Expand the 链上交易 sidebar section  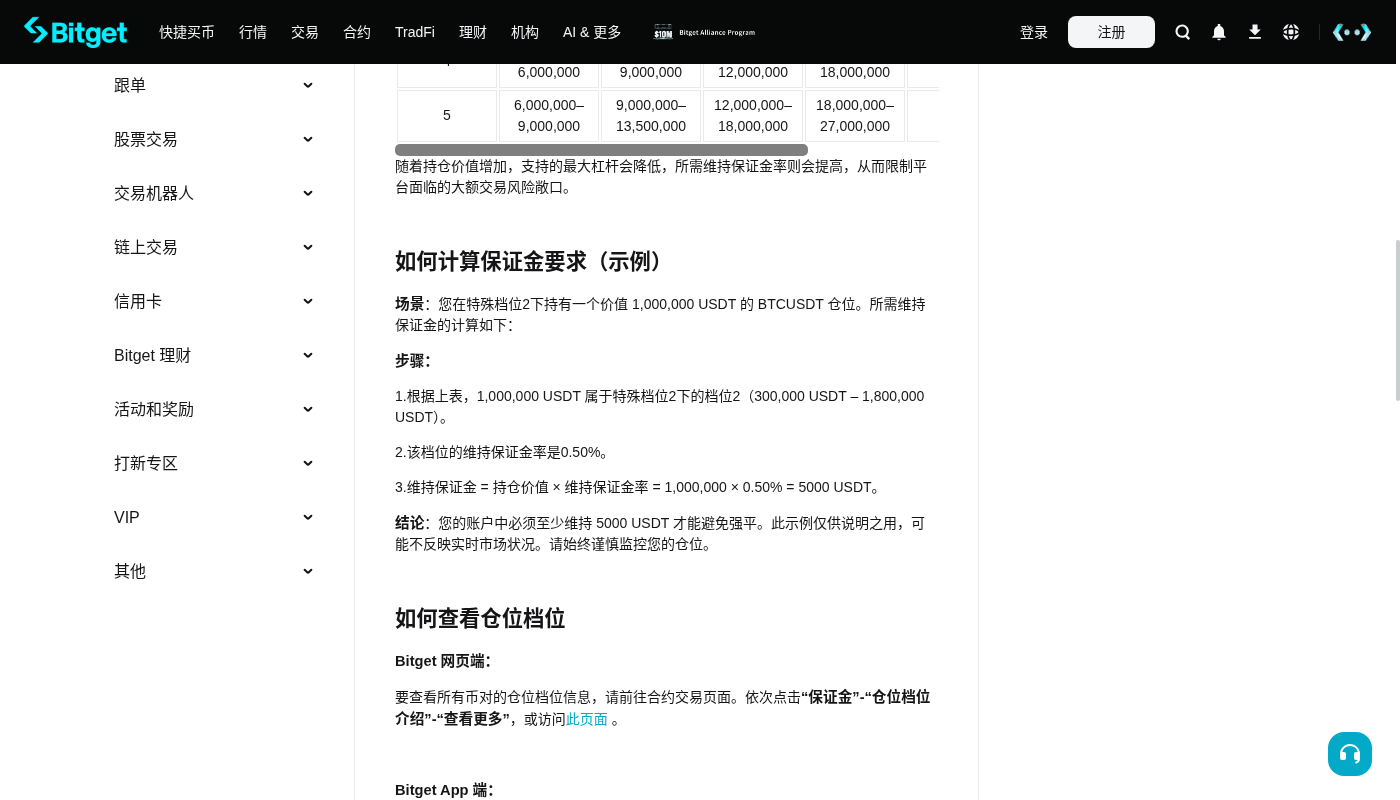(x=214, y=248)
